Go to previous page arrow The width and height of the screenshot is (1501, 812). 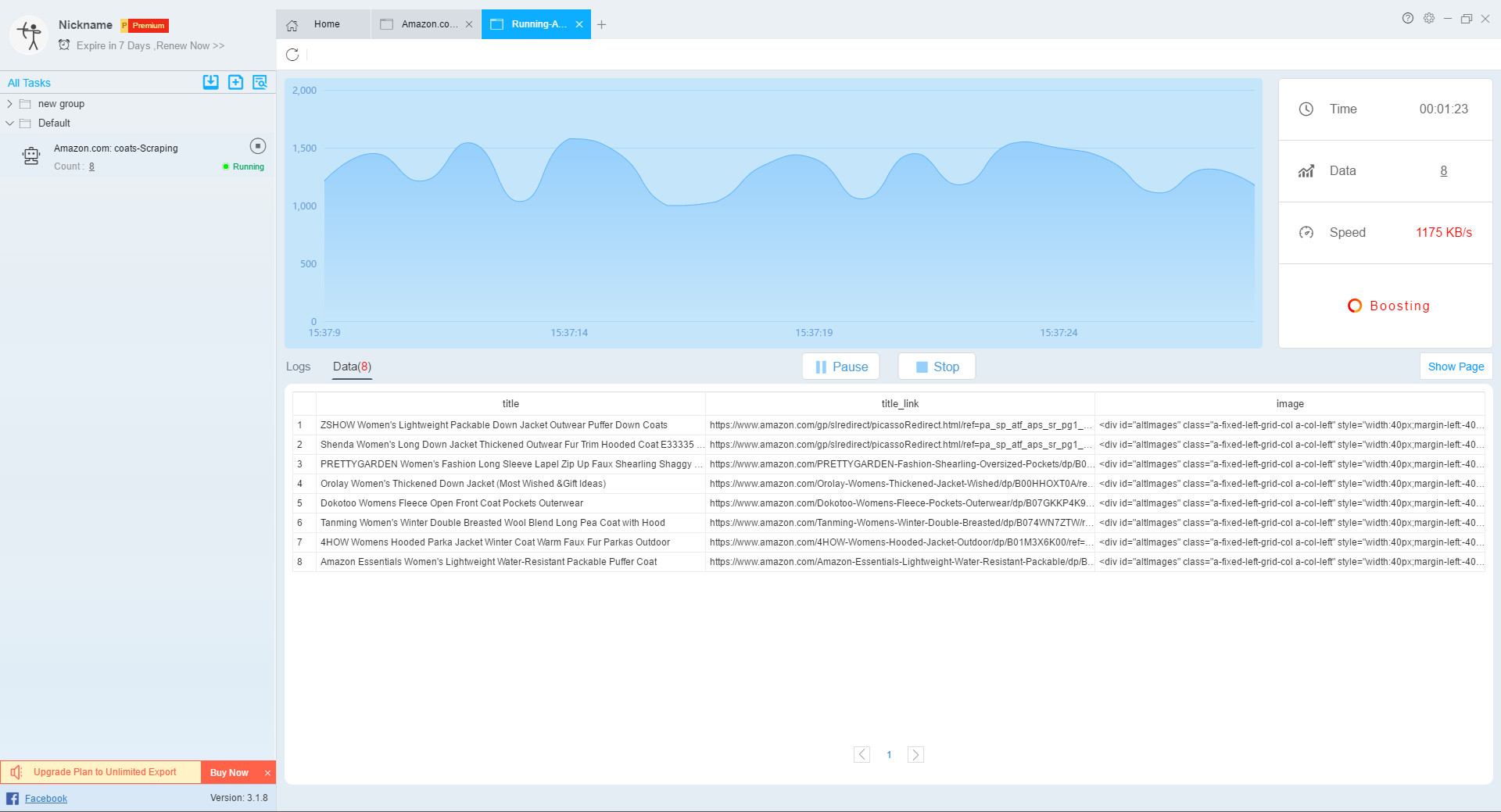coord(862,754)
